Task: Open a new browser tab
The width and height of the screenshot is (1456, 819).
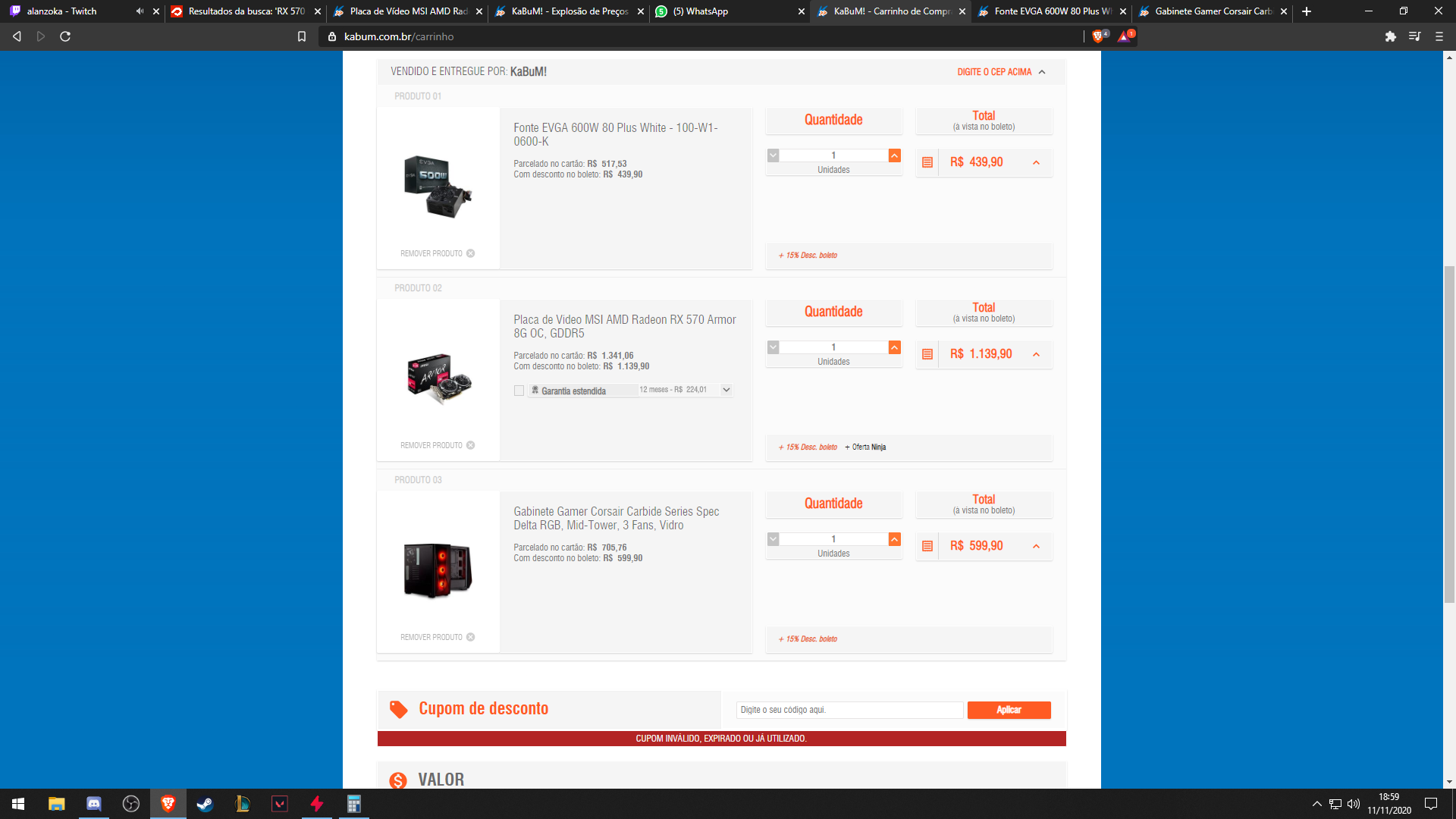Action: 1306,11
